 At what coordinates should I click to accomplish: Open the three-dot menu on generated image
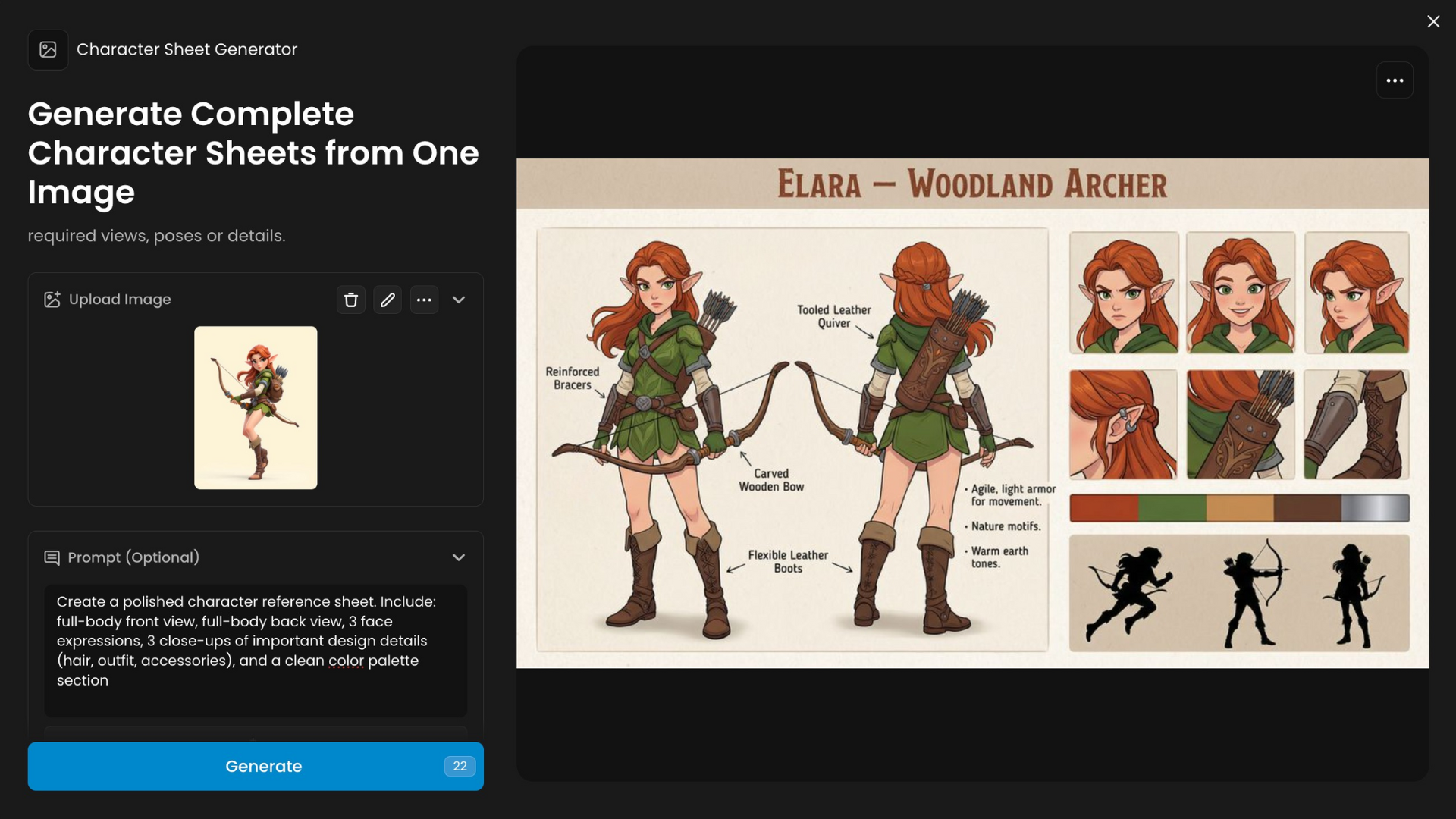tap(1395, 80)
